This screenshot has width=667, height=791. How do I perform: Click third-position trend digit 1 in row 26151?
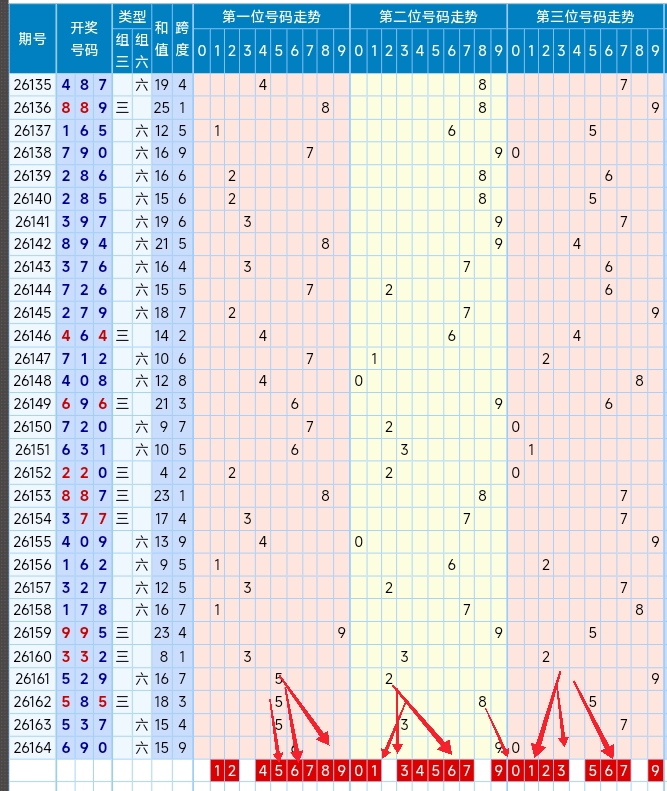pyautogui.click(x=531, y=449)
